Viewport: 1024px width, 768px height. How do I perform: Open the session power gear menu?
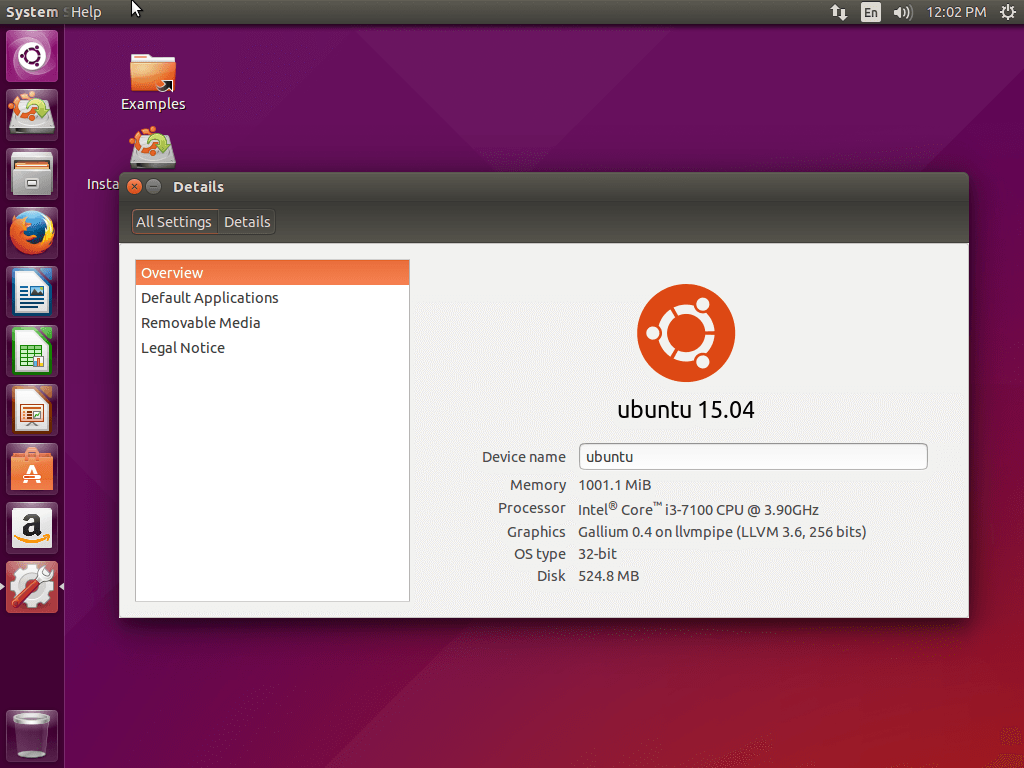pos(1008,12)
